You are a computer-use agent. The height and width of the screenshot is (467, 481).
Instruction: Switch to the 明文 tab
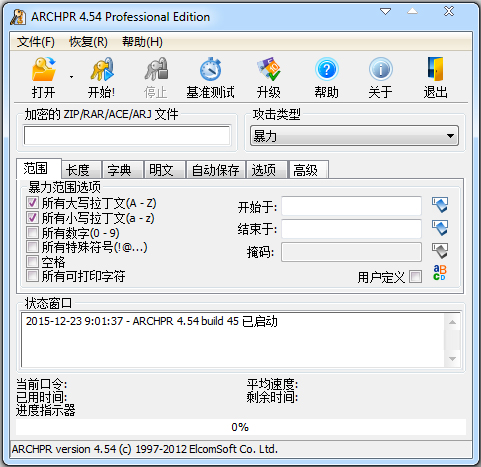click(165, 170)
